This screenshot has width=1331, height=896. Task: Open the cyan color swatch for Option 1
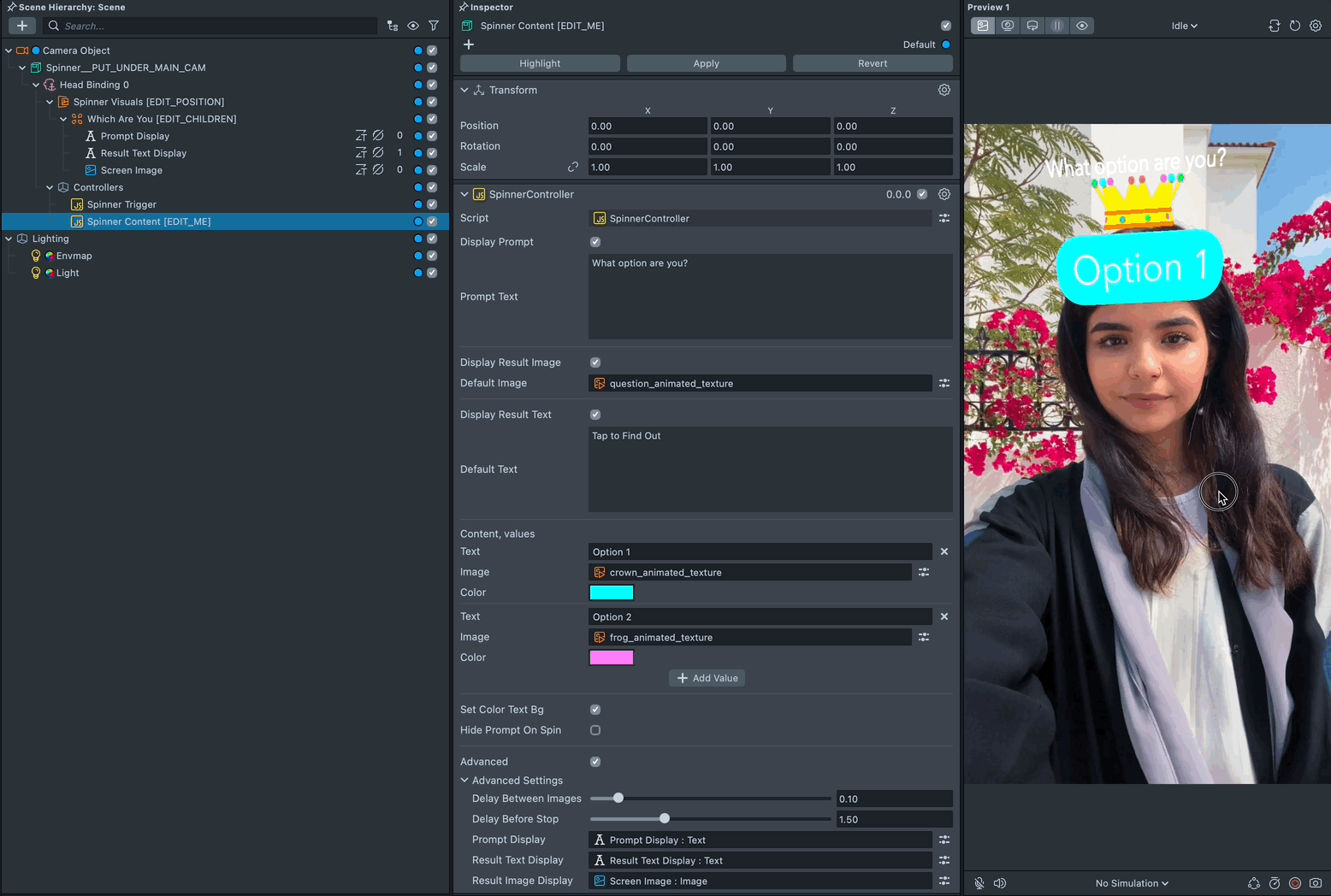pyautogui.click(x=611, y=592)
